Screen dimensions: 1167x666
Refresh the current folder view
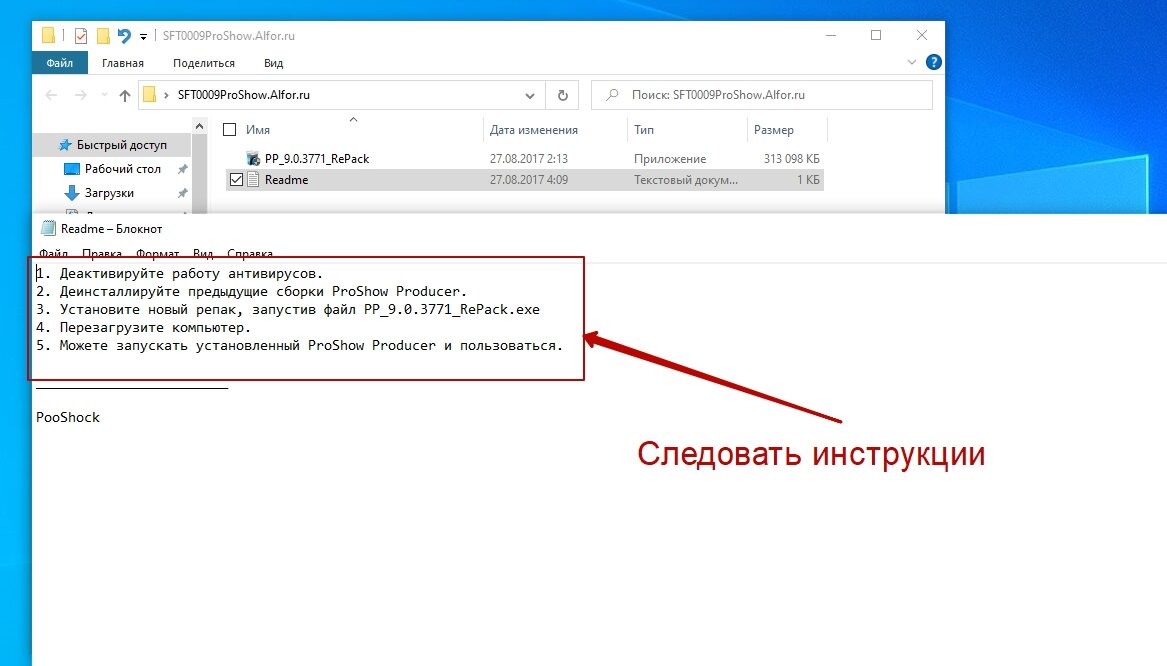(x=563, y=95)
